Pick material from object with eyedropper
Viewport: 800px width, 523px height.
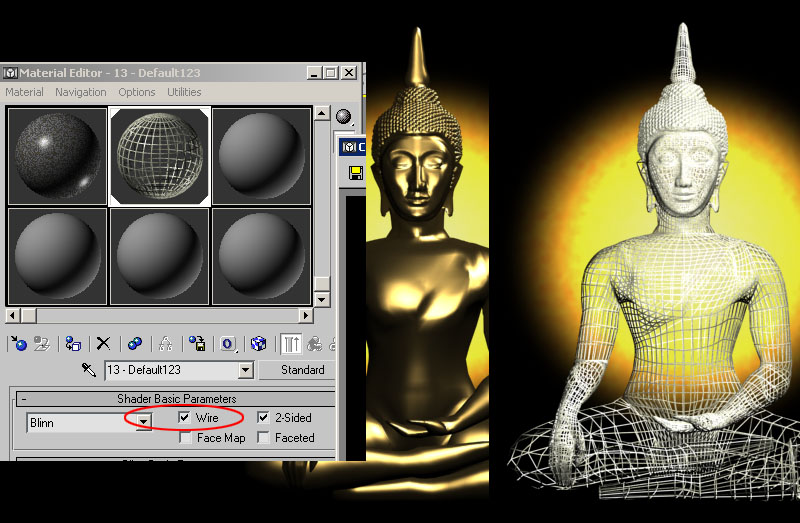(89, 369)
